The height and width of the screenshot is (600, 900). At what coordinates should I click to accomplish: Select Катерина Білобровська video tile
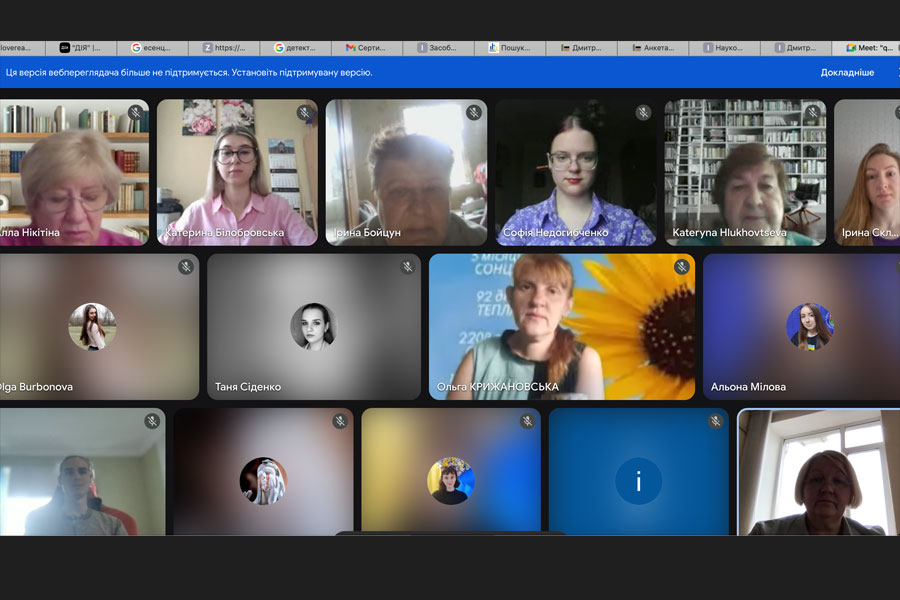(x=237, y=173)
